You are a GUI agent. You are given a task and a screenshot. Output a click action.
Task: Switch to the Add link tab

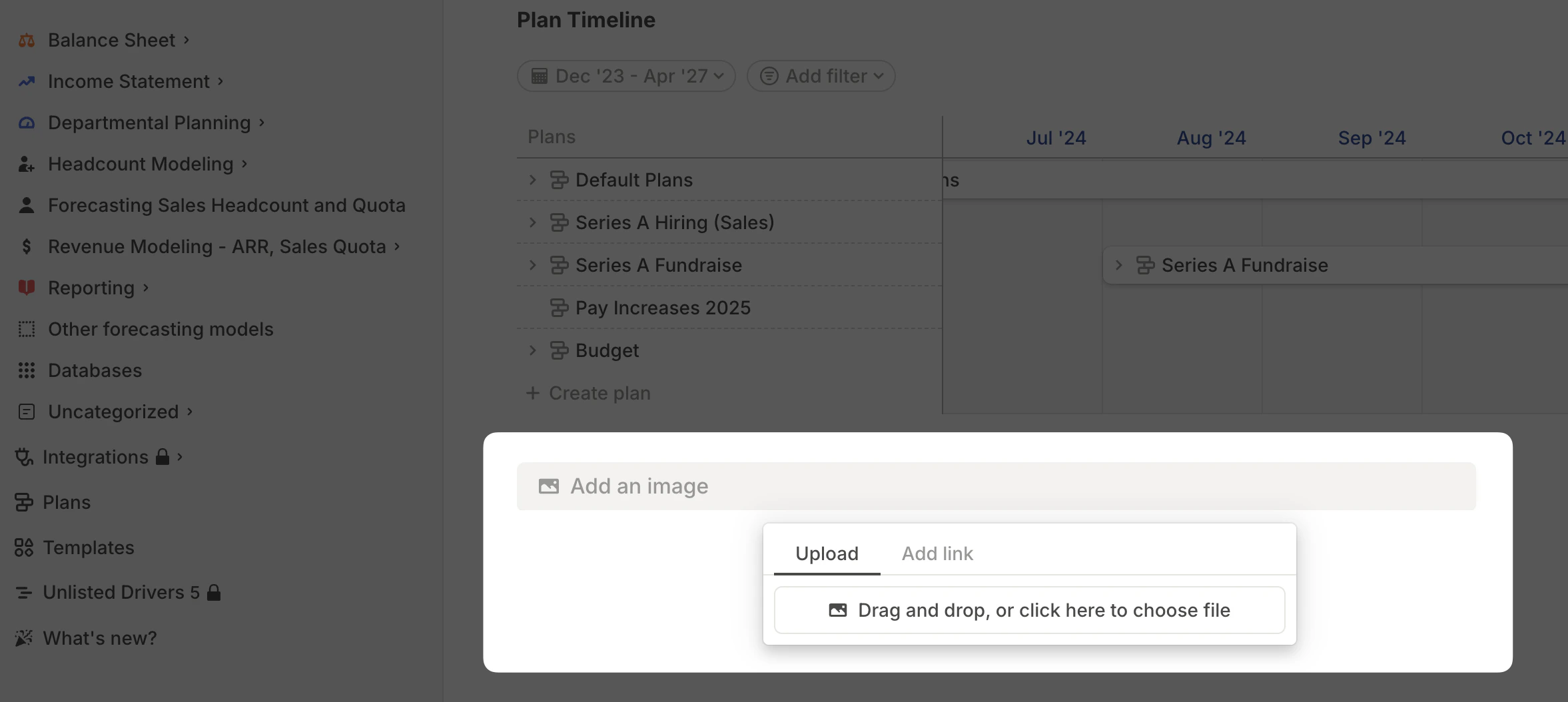(x=937, y=553)
